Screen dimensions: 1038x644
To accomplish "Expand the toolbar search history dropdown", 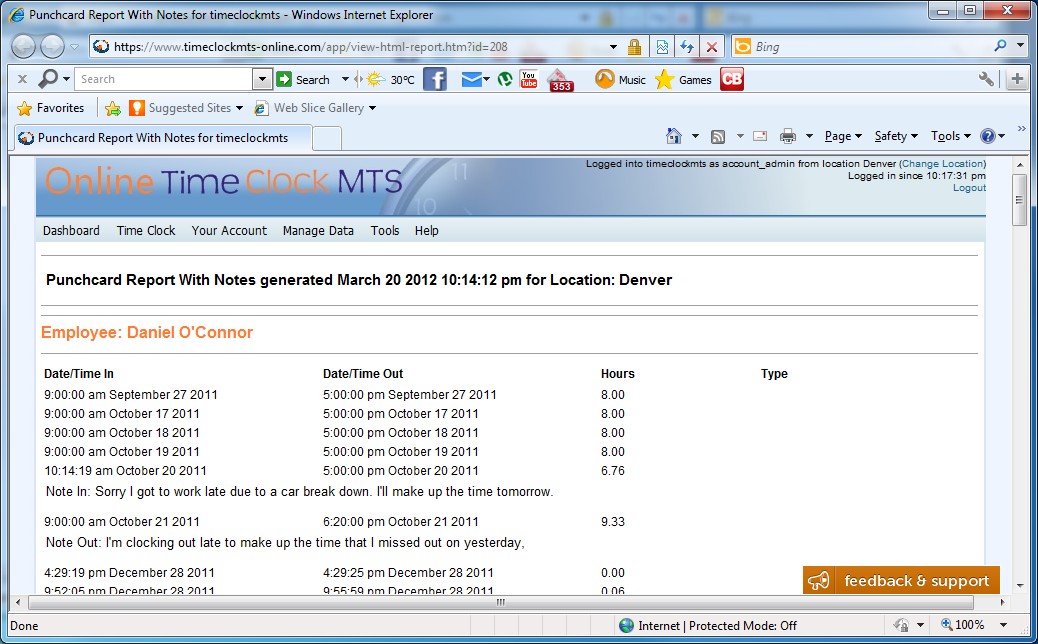I will pos(262,79).
